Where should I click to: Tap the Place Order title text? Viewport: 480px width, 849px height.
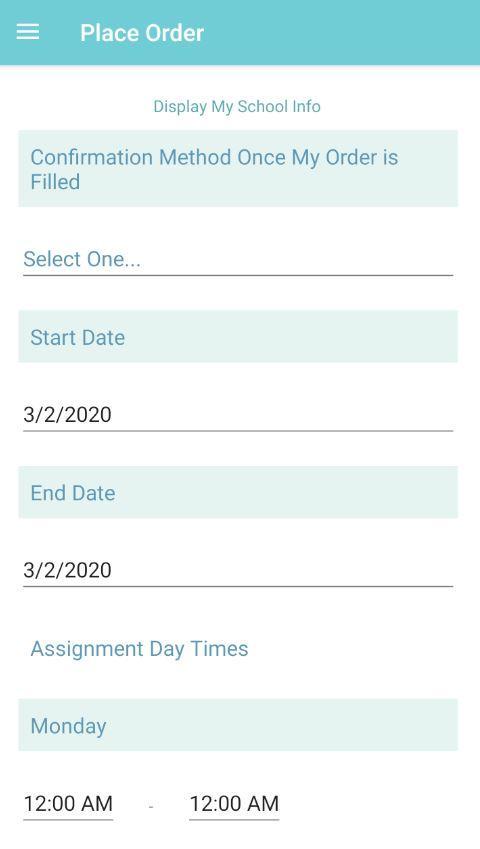point(142,33)
